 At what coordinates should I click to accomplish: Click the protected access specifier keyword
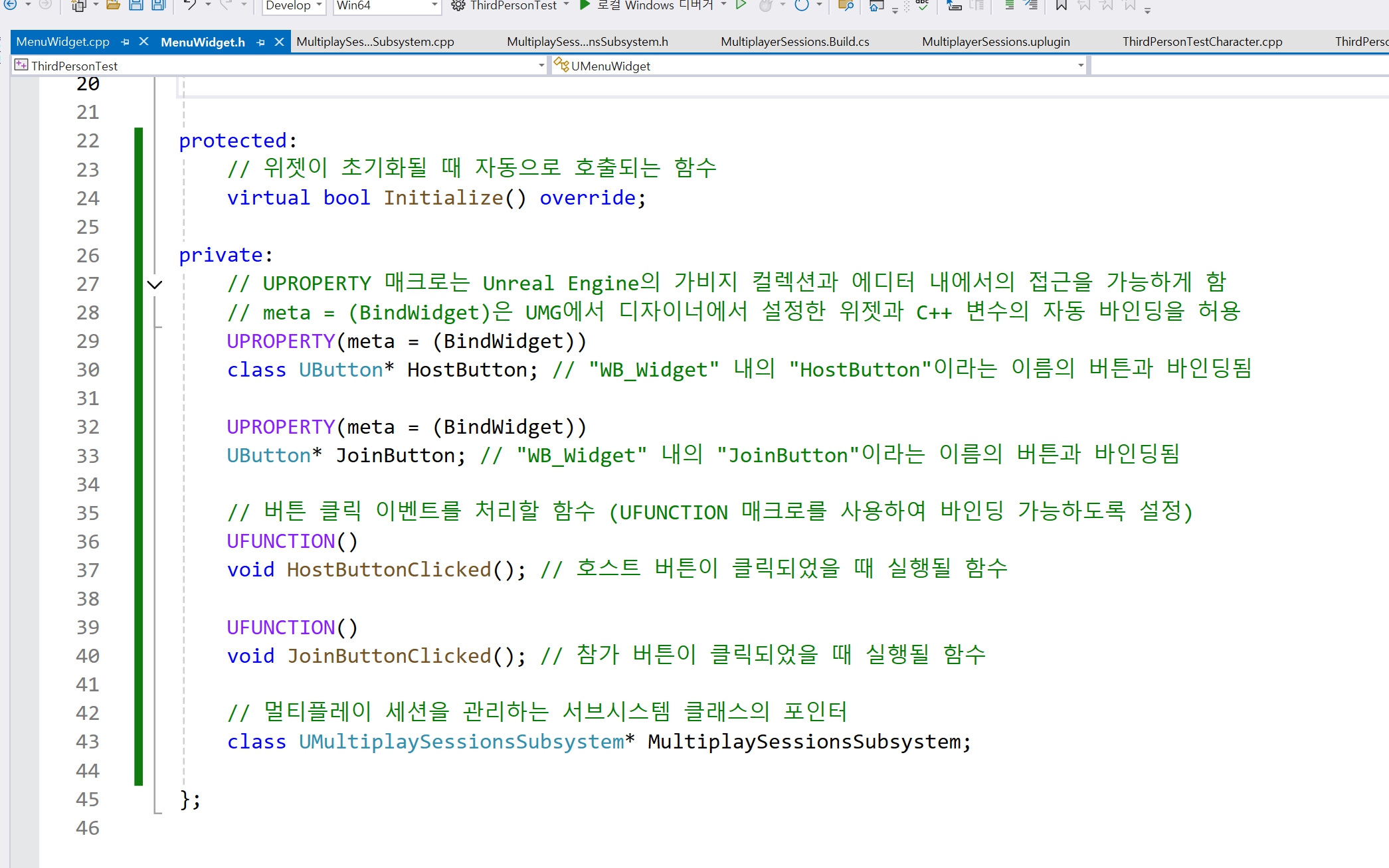point(232,141)
